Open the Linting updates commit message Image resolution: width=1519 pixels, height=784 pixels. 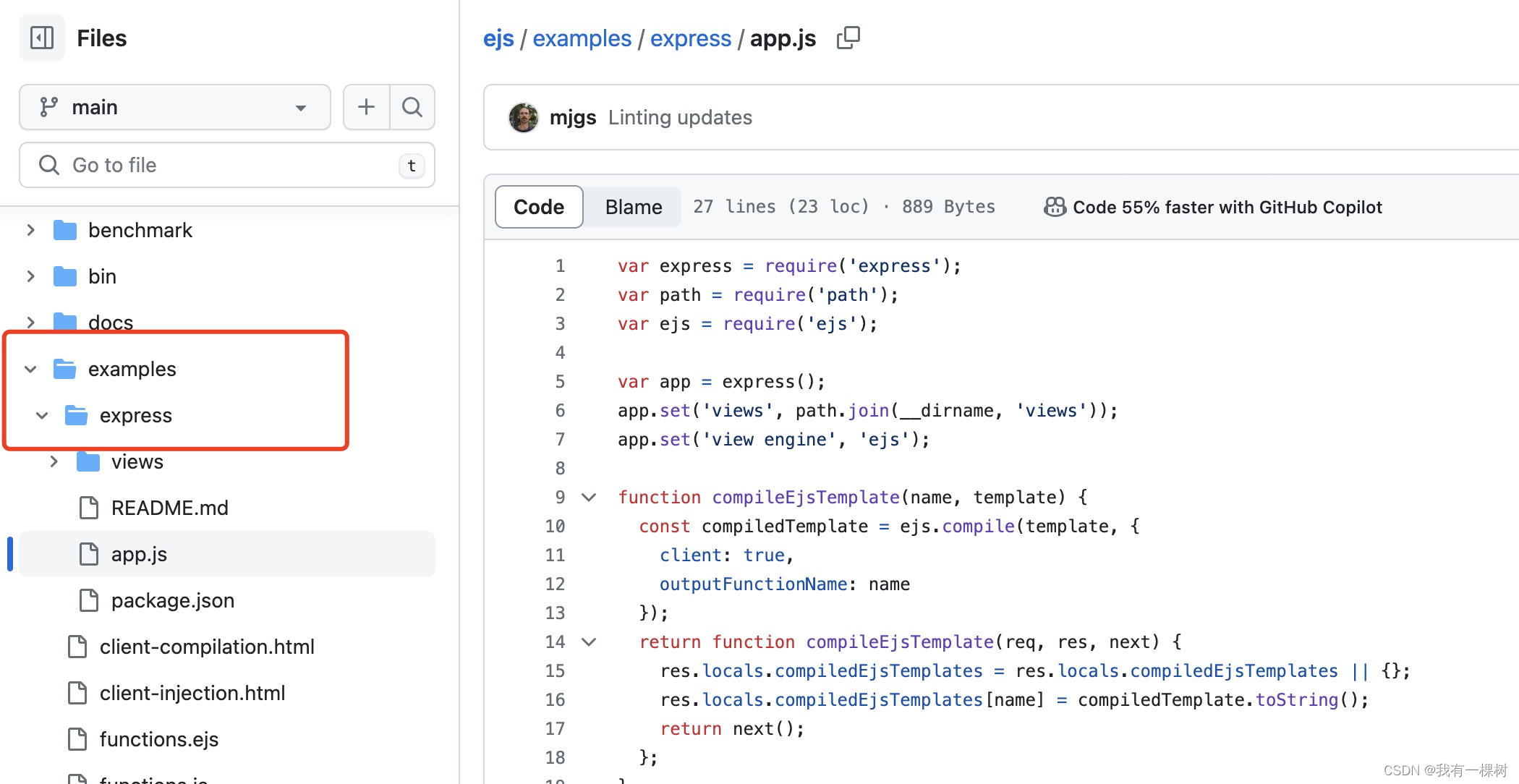[680, 117]
